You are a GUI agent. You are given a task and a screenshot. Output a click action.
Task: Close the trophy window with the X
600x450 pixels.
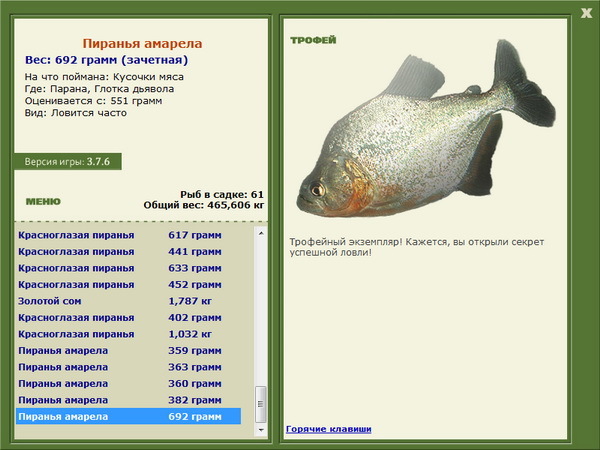click(x=586, y=13)
